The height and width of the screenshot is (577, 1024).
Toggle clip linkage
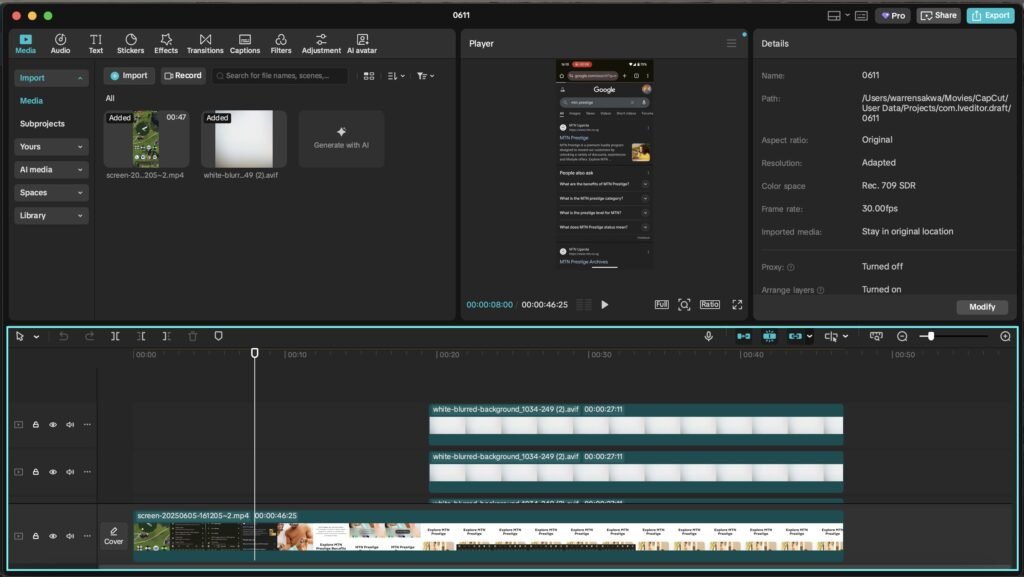(795, 336)
